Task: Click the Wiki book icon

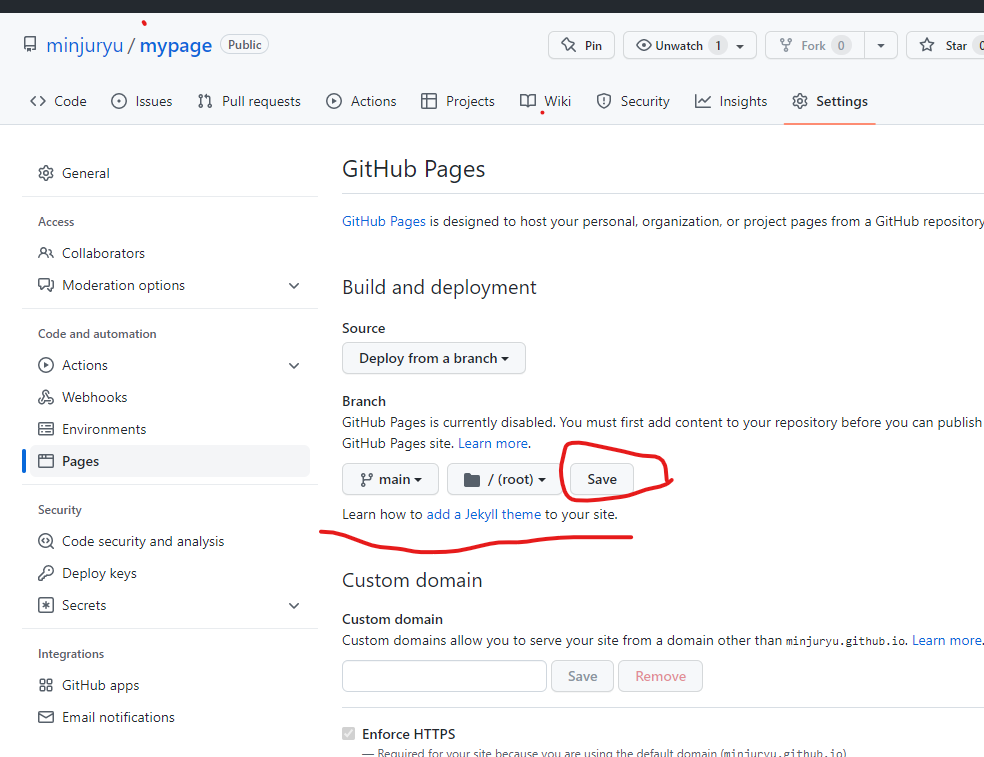Action: [528, 101]
